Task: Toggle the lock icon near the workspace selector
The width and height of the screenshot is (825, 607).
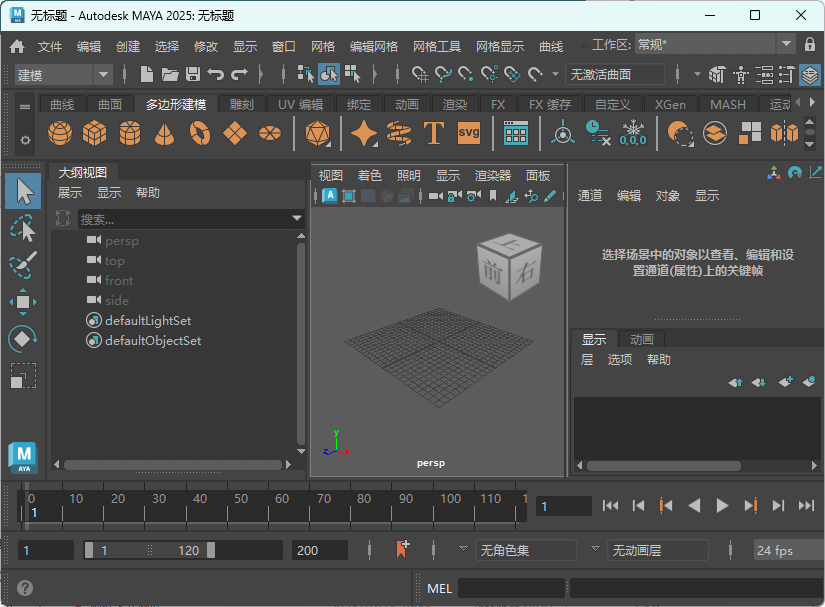Action: click(808, 44)
